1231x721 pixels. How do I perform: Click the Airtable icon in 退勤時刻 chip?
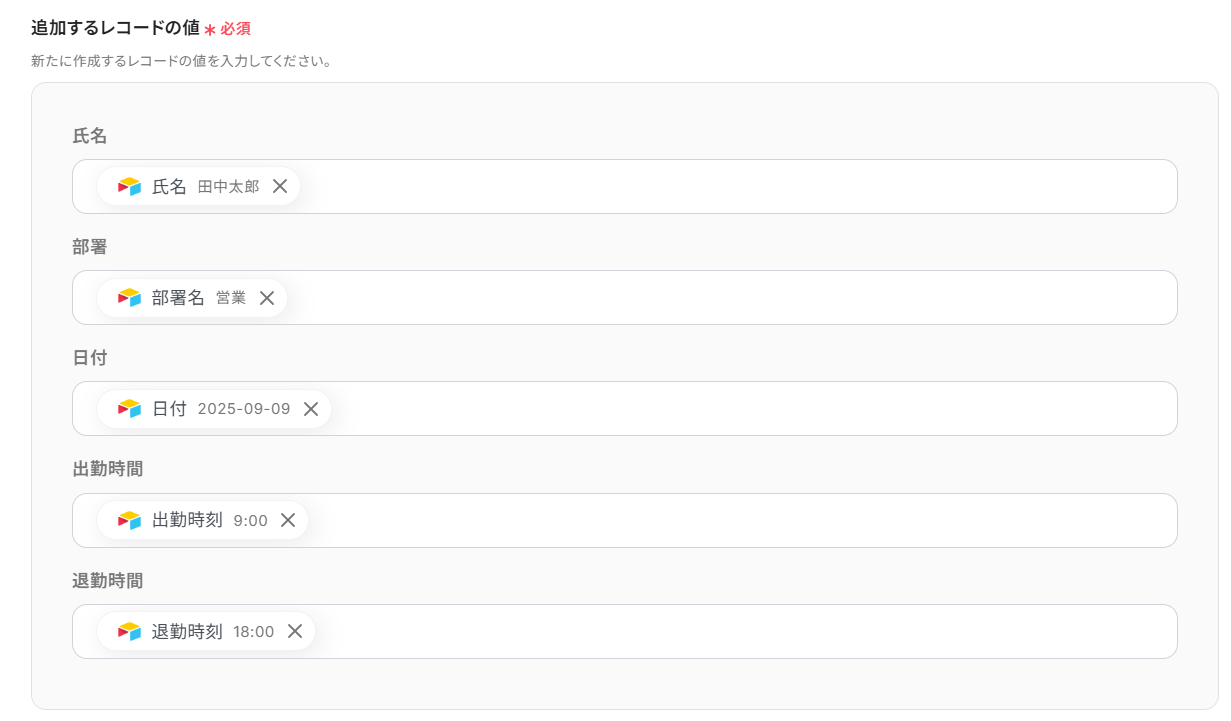[x=129, y=631]
